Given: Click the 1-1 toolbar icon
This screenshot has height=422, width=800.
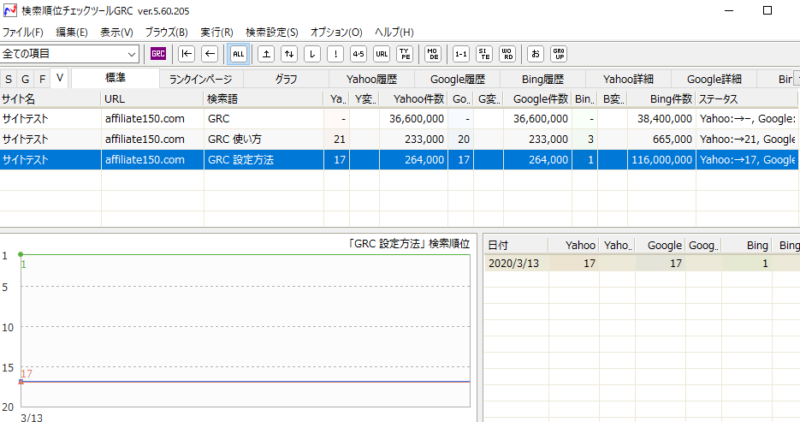Looking at the screenshot, I should coord(461,54).
